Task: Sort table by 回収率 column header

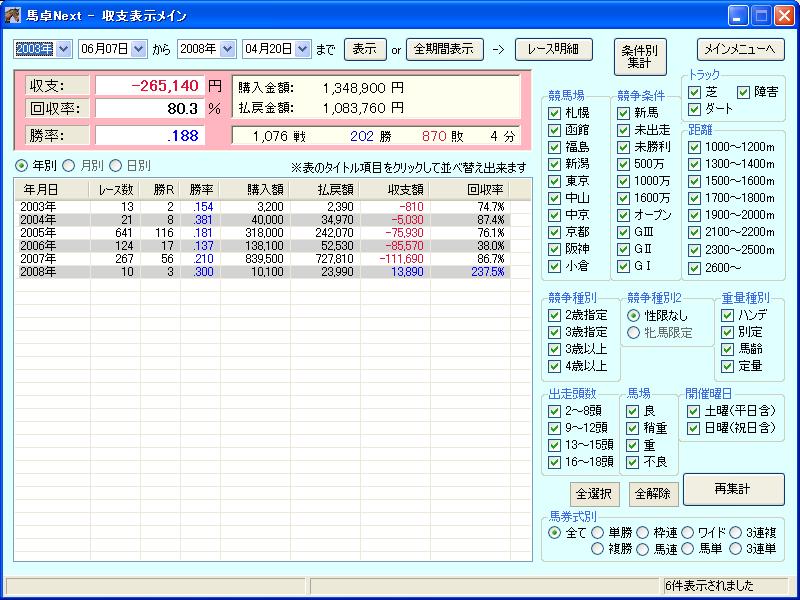Action: coord(484,188)
